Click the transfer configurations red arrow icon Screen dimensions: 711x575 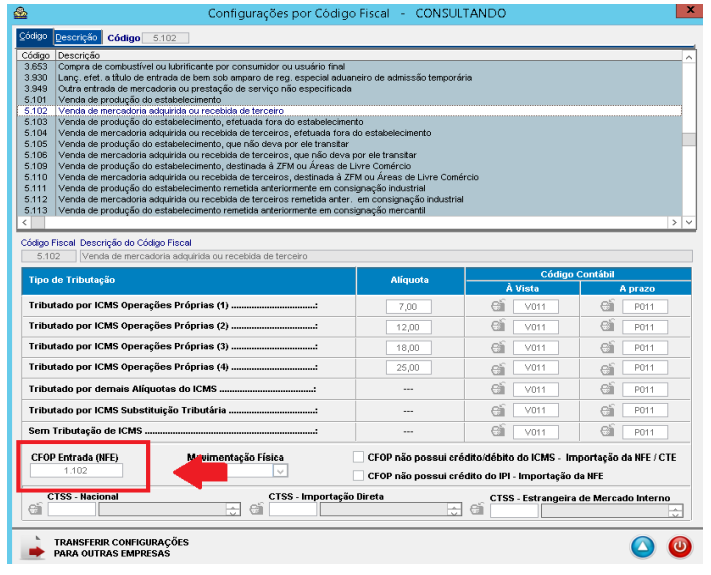click(33, 548)
